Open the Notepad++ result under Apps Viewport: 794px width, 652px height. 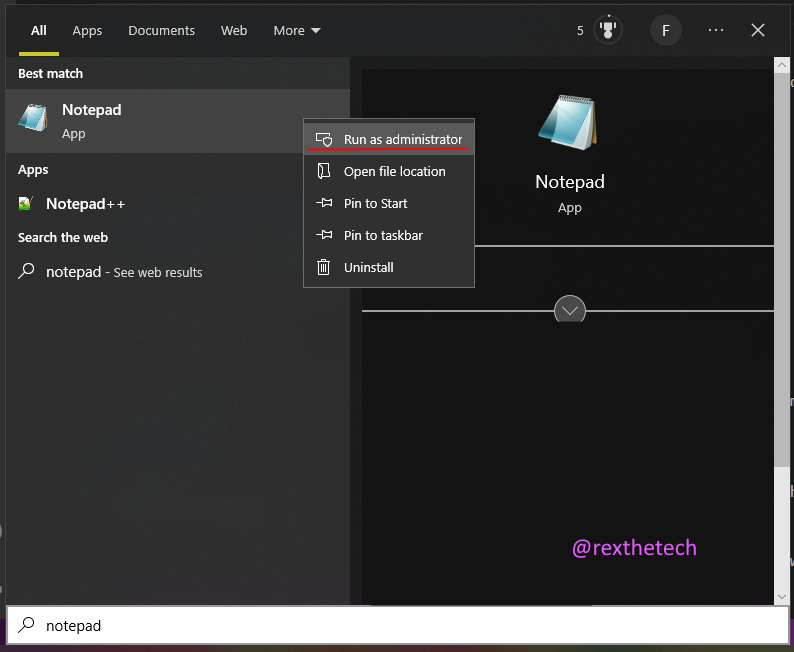click(x=177, y=203)
